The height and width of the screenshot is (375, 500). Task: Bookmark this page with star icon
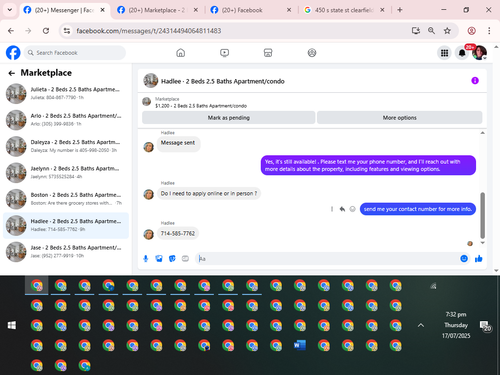[447, 31]
